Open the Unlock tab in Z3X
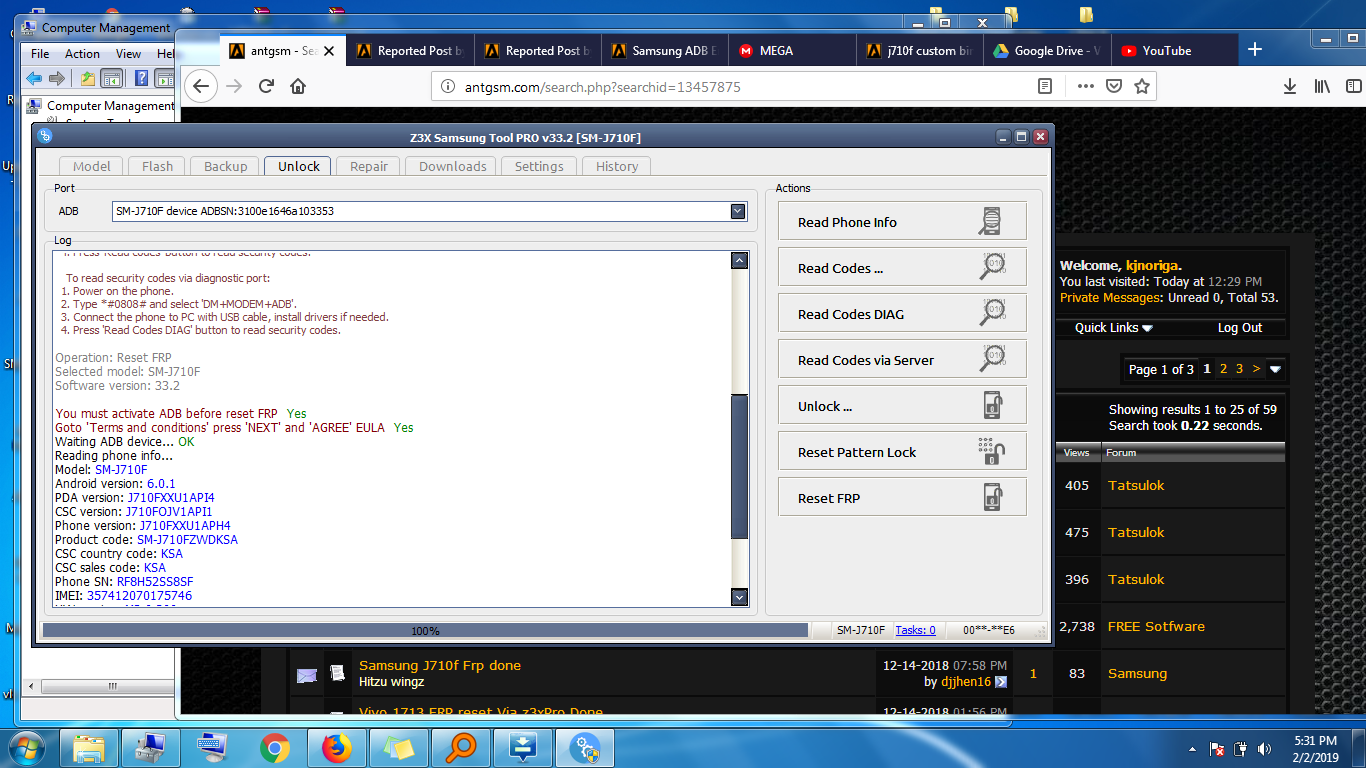This screenshot has height=768, width=1366. pos(299,166)
